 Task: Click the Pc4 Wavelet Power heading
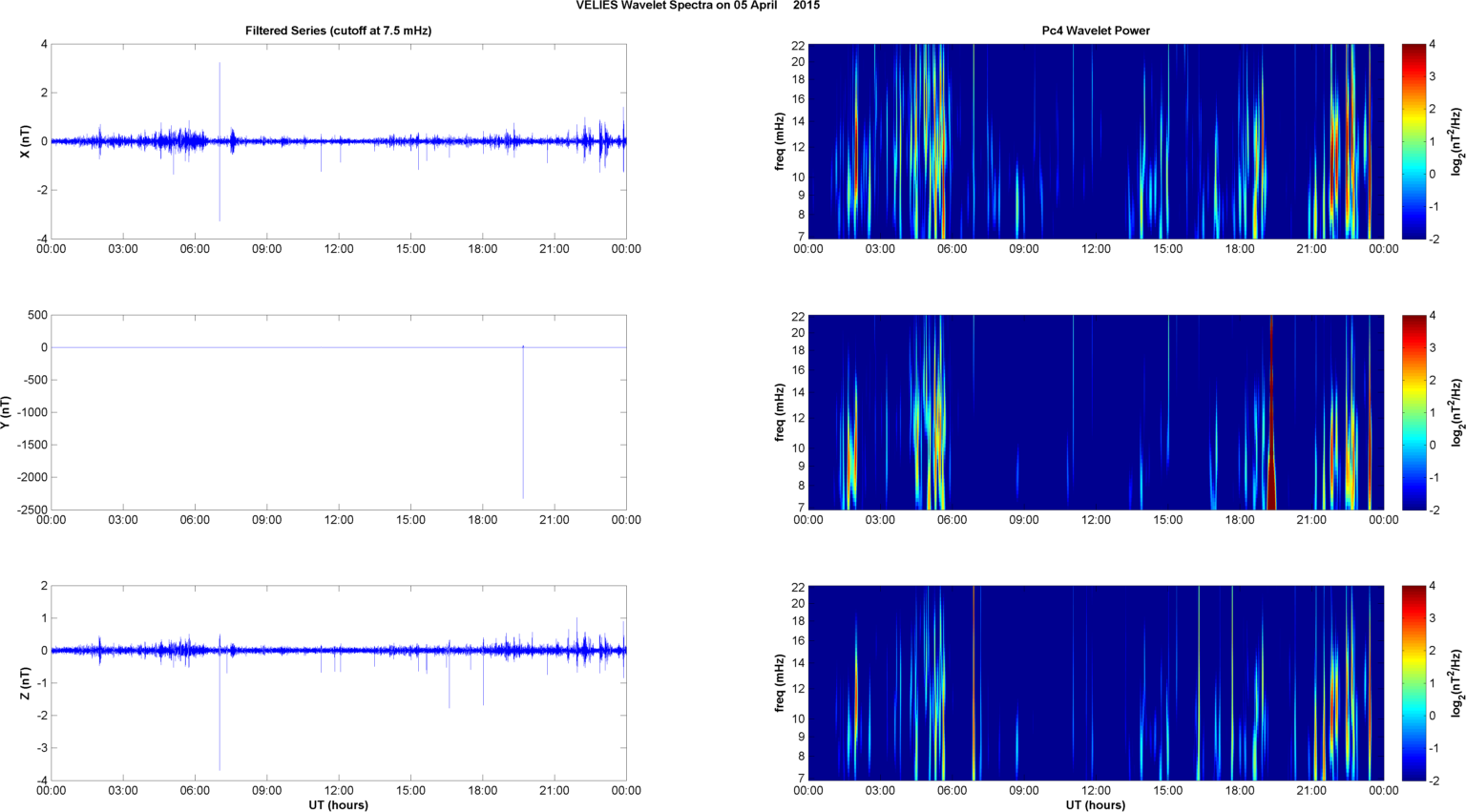[x=1095, y=31]
